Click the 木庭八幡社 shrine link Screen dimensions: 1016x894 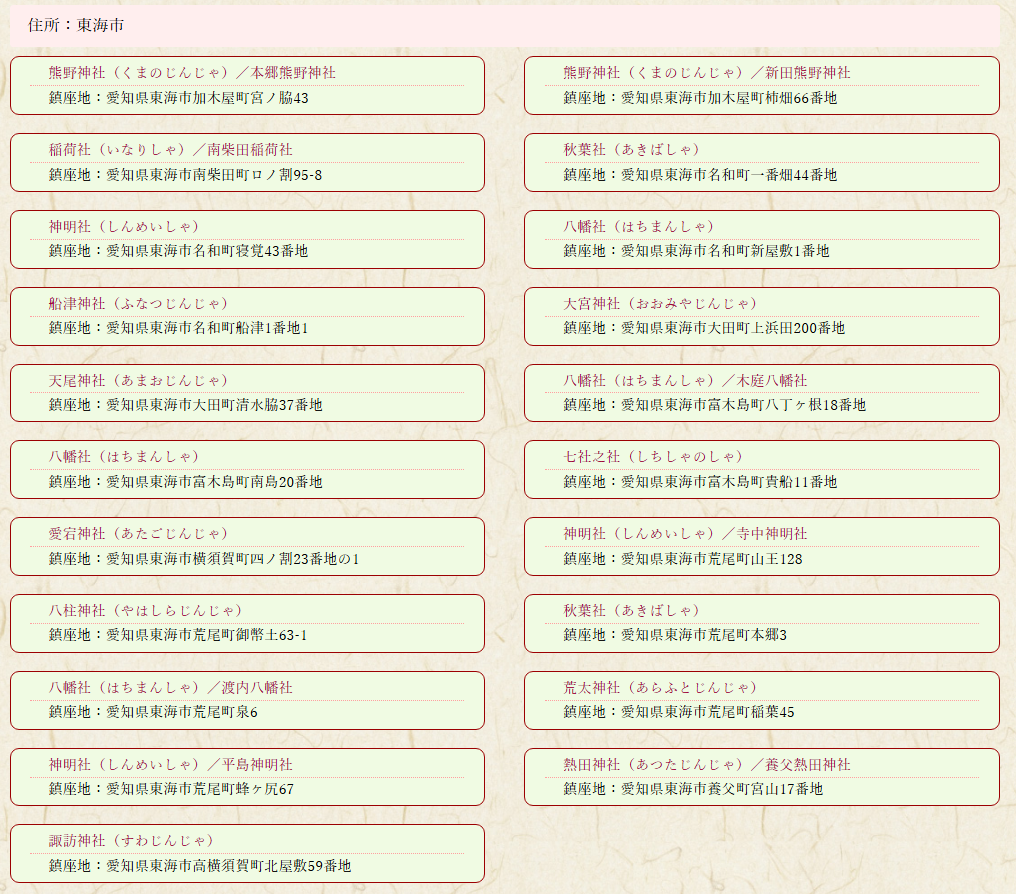coord(684,381)
